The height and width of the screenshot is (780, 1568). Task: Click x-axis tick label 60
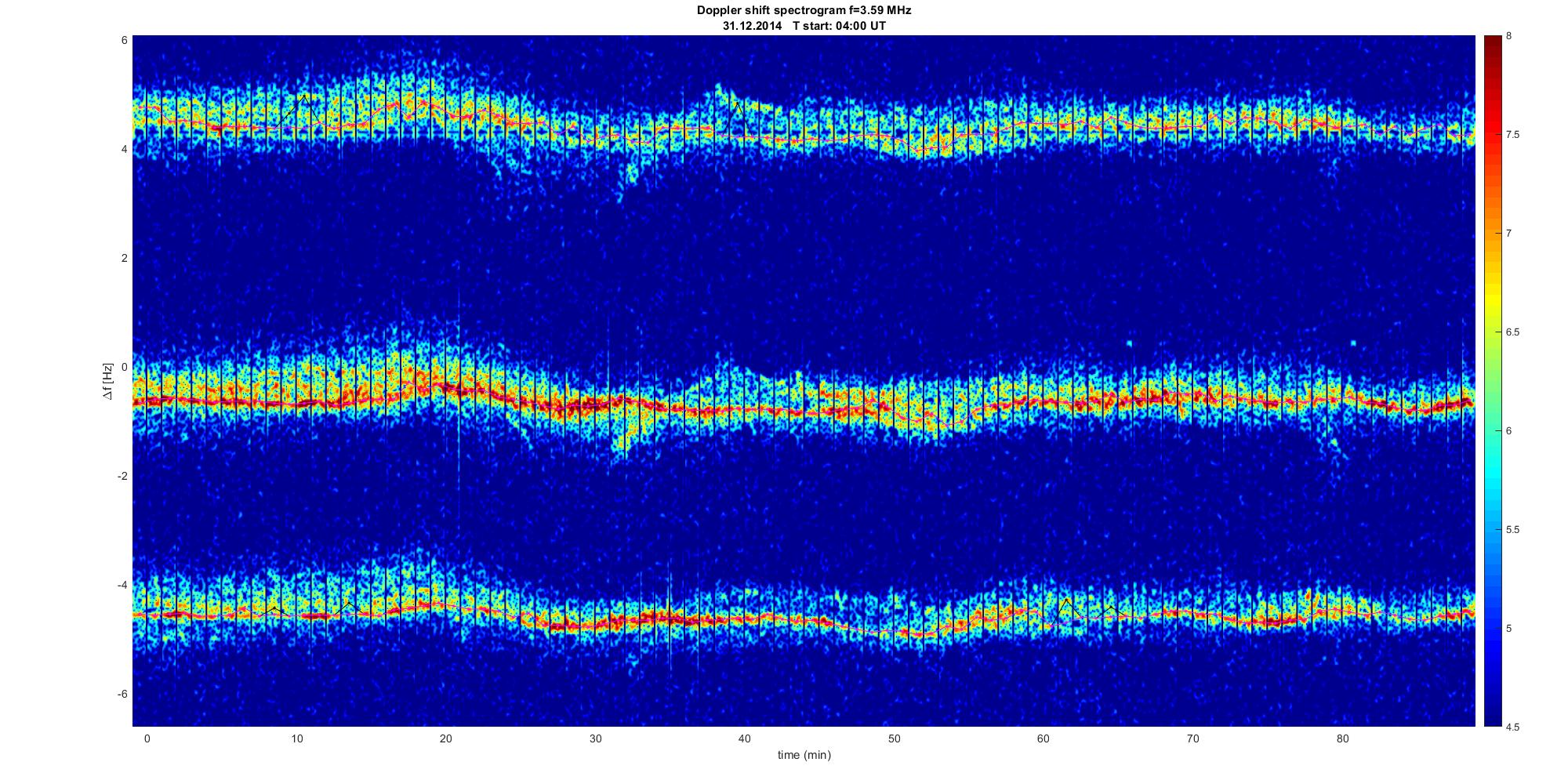1044,738
